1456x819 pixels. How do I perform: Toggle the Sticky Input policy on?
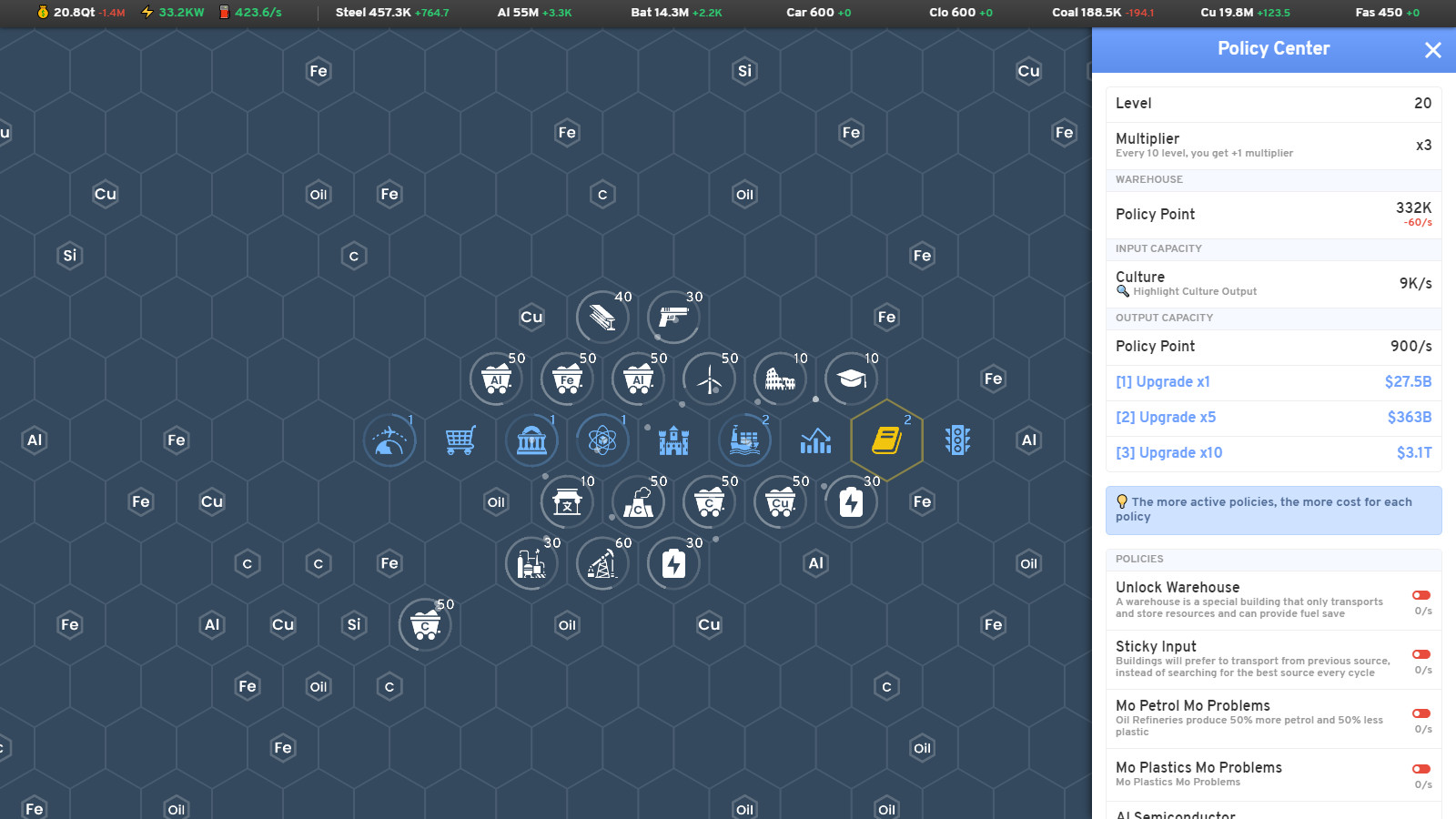1421,653
